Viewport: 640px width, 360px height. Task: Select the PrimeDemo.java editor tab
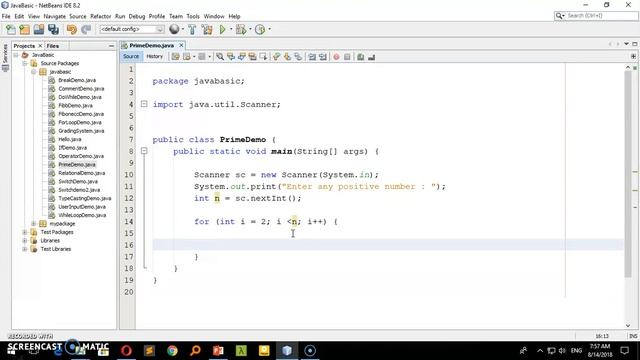[x=151, y=46]
